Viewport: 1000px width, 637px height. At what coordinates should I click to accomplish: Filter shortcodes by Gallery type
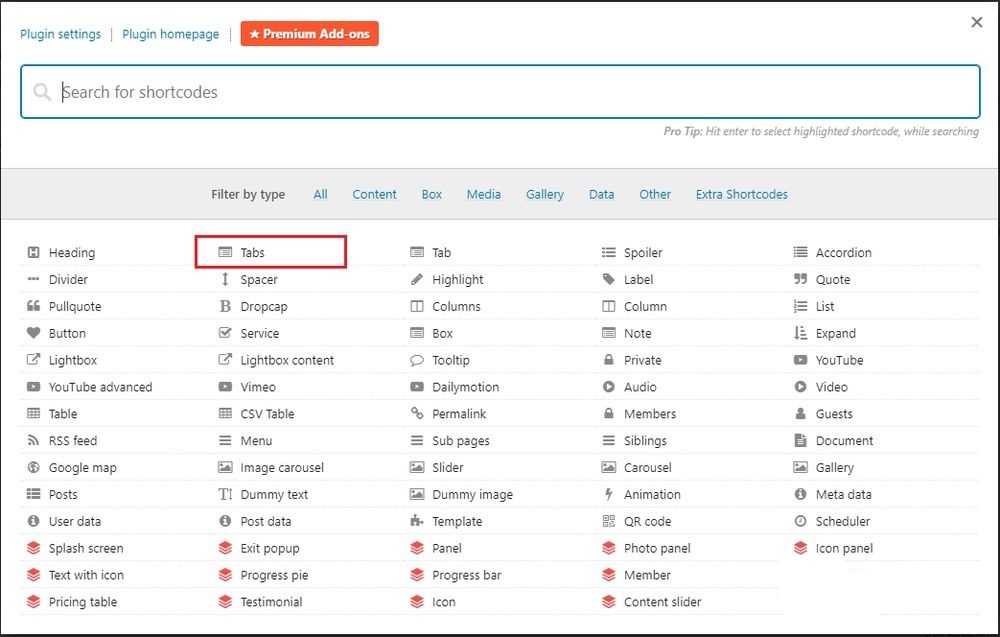tap(545, 194)
